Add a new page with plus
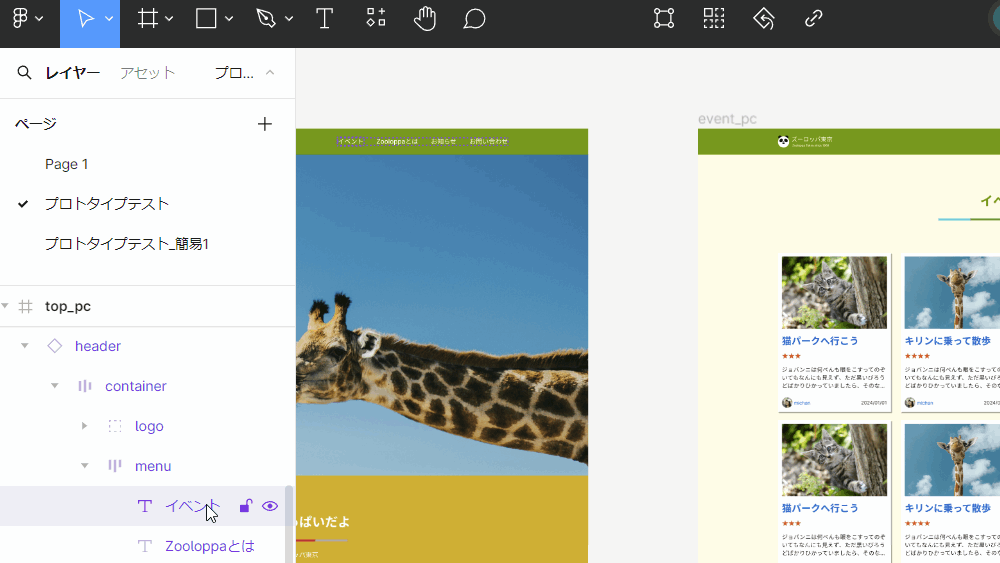 (x=265, y=124)
